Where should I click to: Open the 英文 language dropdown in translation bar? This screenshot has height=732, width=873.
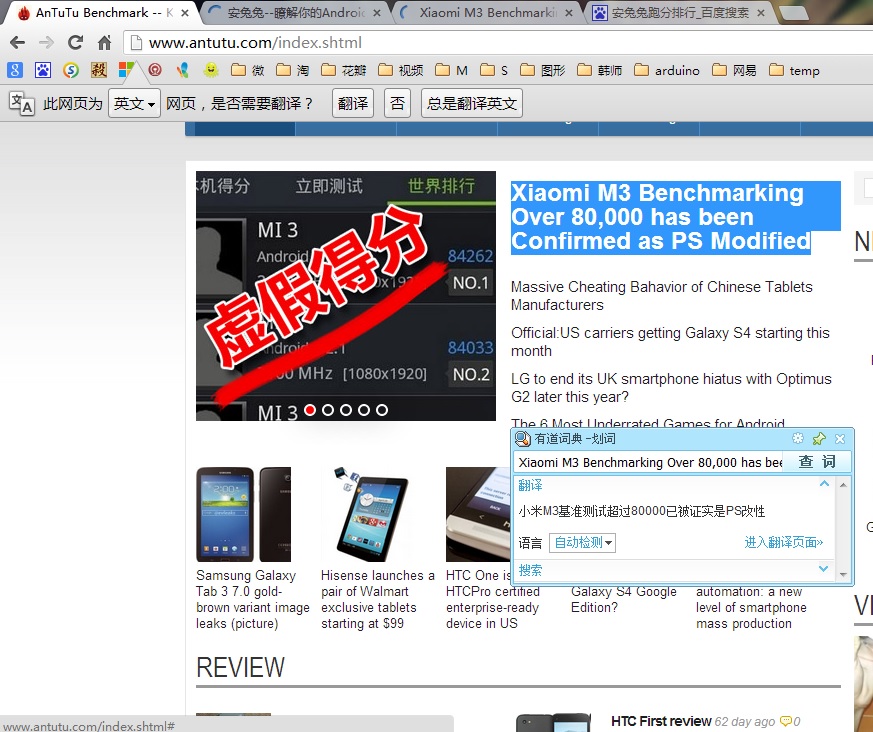(x=134, y=104)
